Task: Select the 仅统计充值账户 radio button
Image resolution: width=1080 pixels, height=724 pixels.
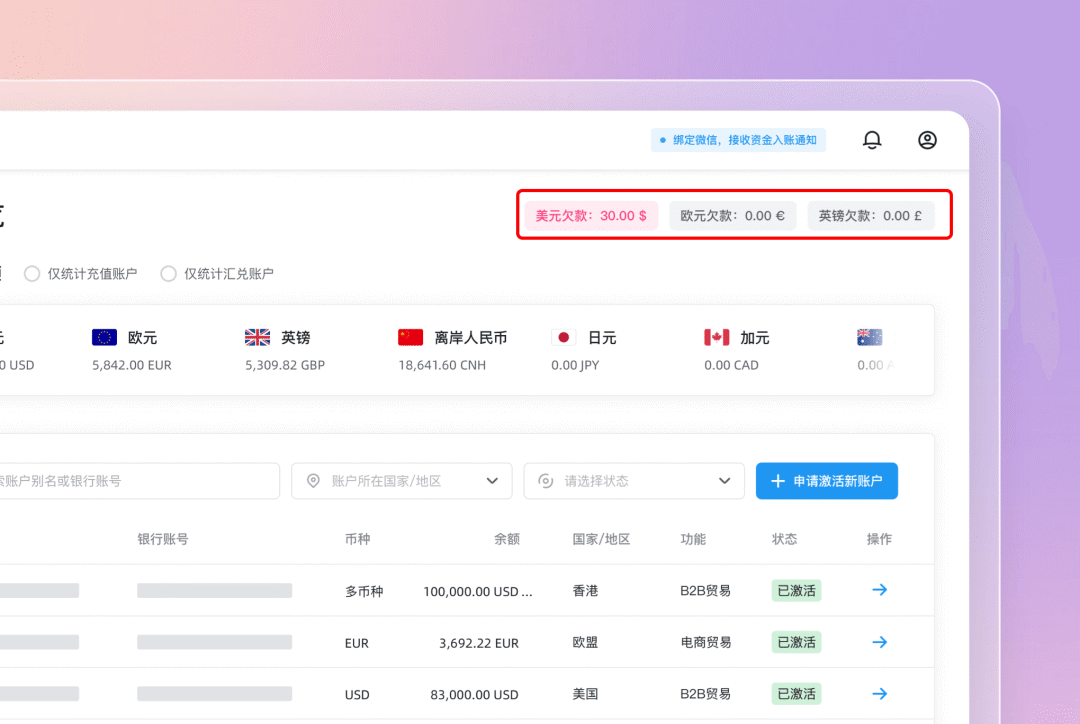Action: tap(31, 273)
